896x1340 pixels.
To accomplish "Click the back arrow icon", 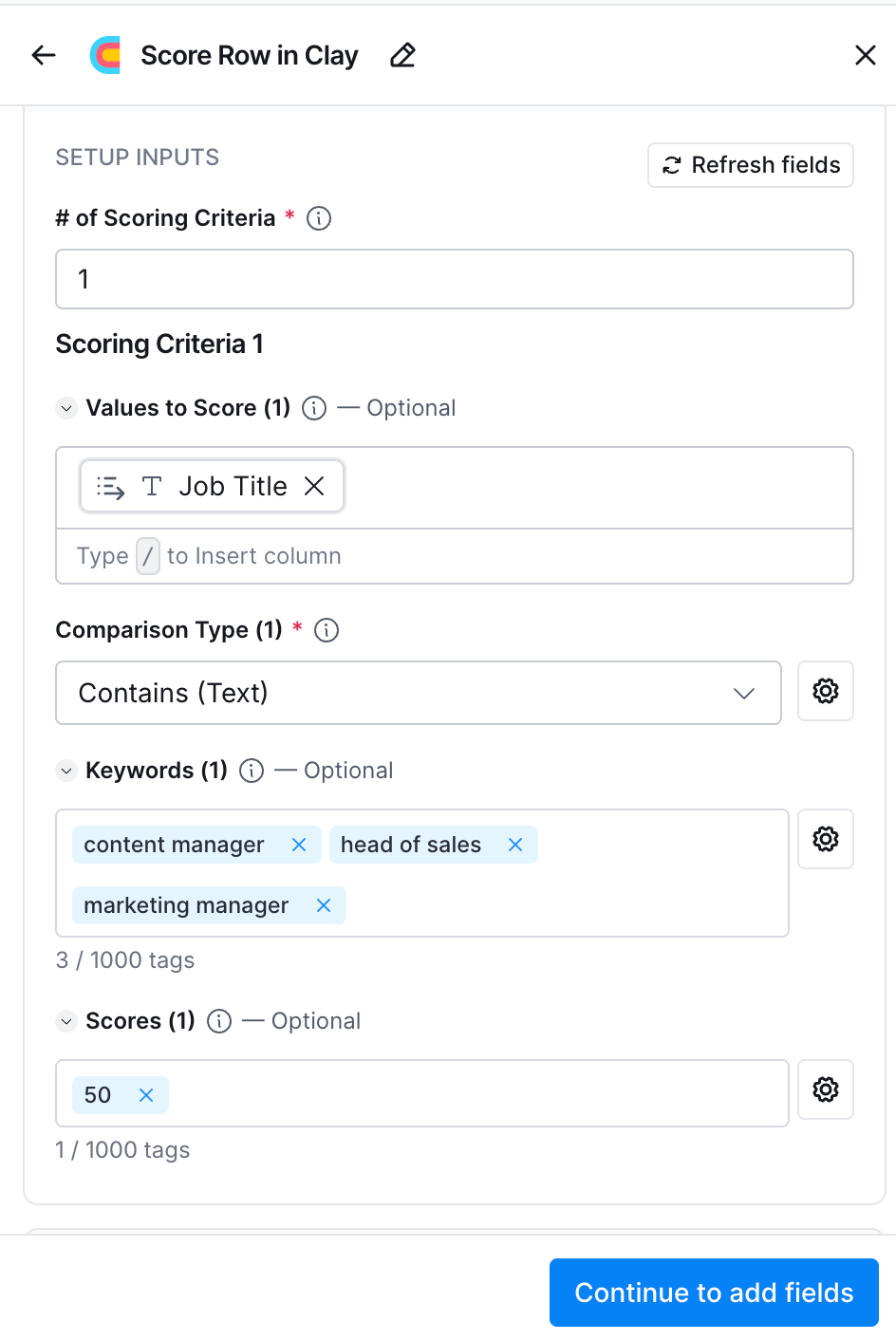I will tap(44, 55).
